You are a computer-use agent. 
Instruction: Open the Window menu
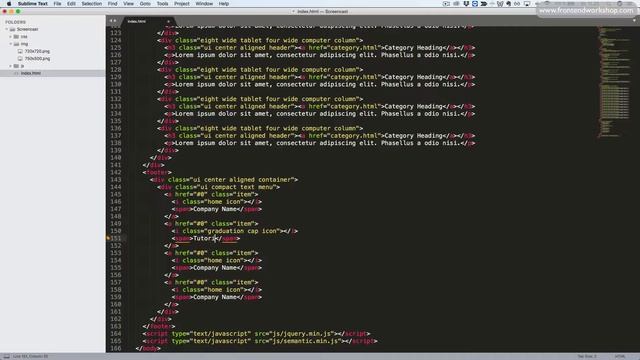[204, 4]
